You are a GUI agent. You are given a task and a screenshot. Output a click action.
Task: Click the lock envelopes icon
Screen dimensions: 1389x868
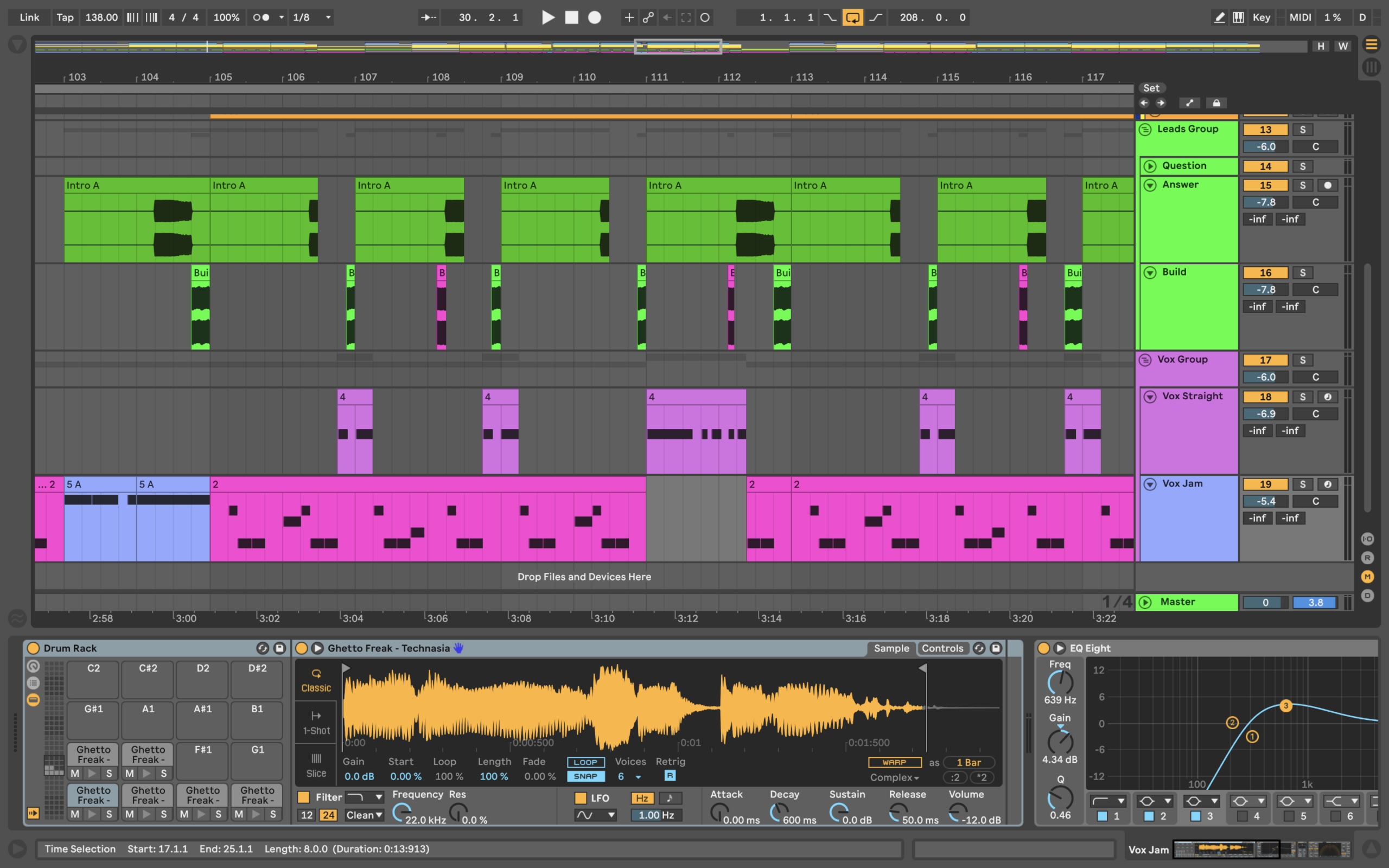[x=1216, y=103]
